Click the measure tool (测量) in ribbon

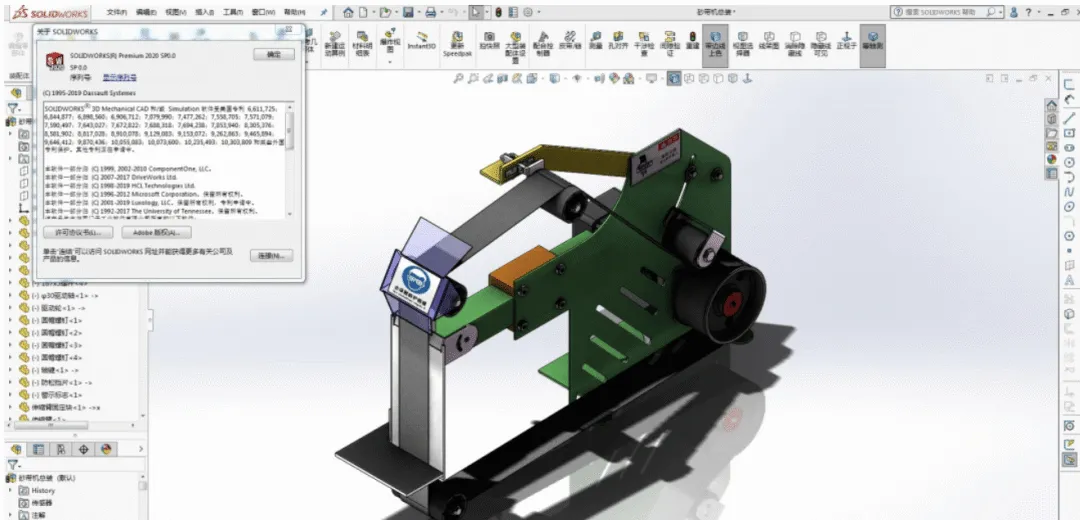click(596, 39)
